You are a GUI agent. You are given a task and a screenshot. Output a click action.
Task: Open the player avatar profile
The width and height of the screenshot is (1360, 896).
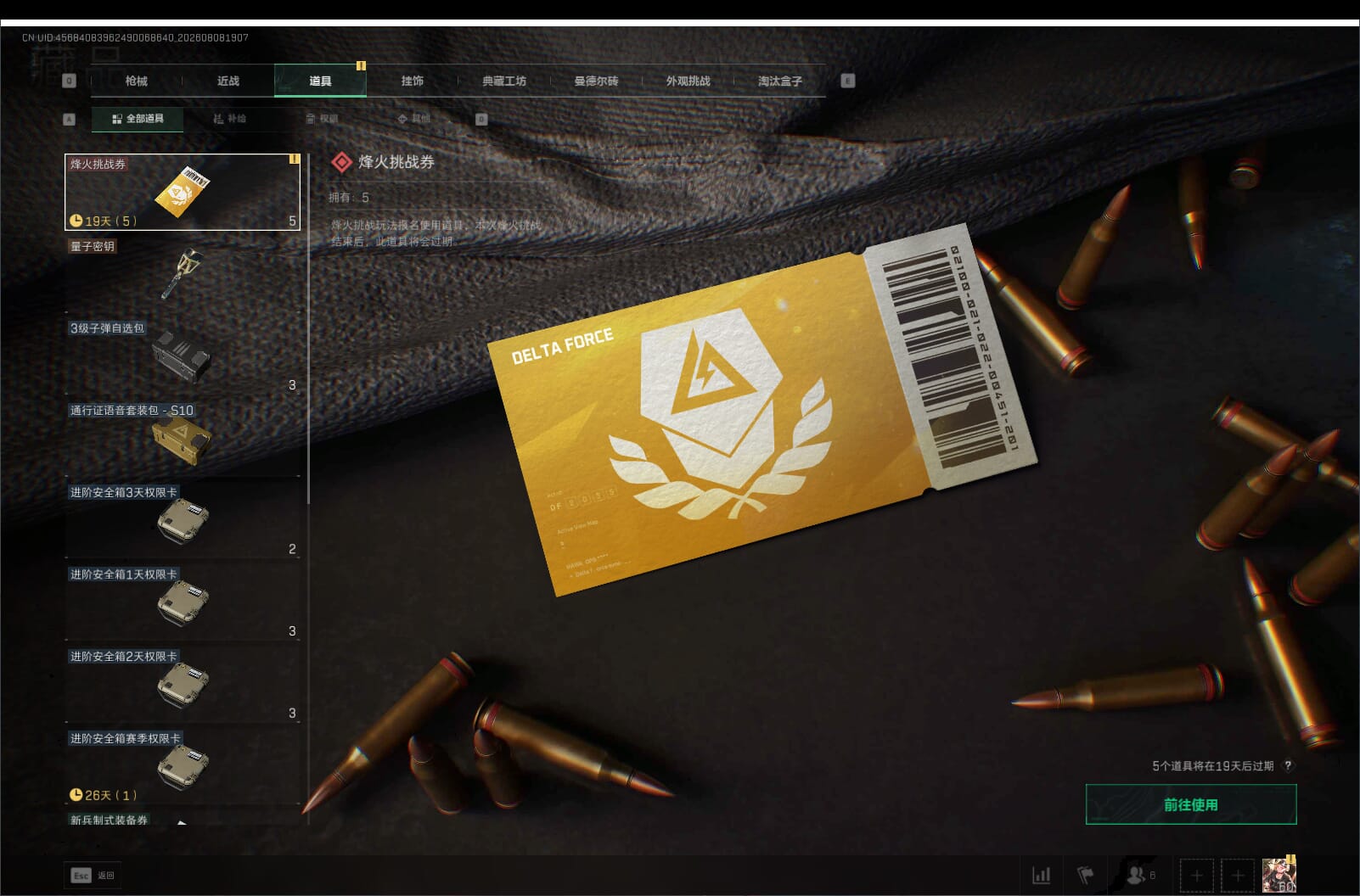[x=1279, y=876]
